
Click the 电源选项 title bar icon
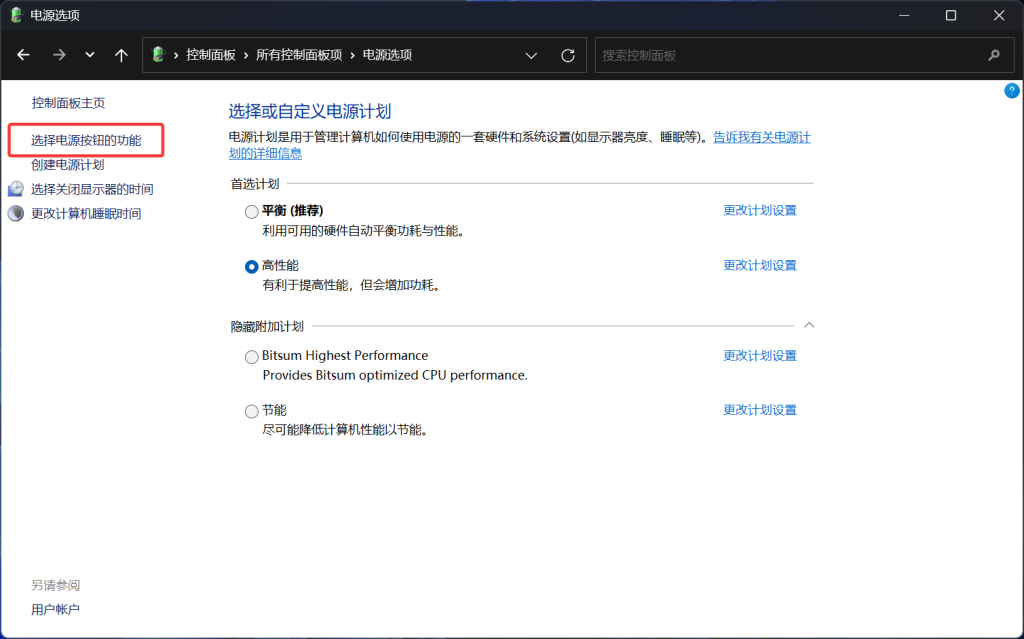[16, 15]
